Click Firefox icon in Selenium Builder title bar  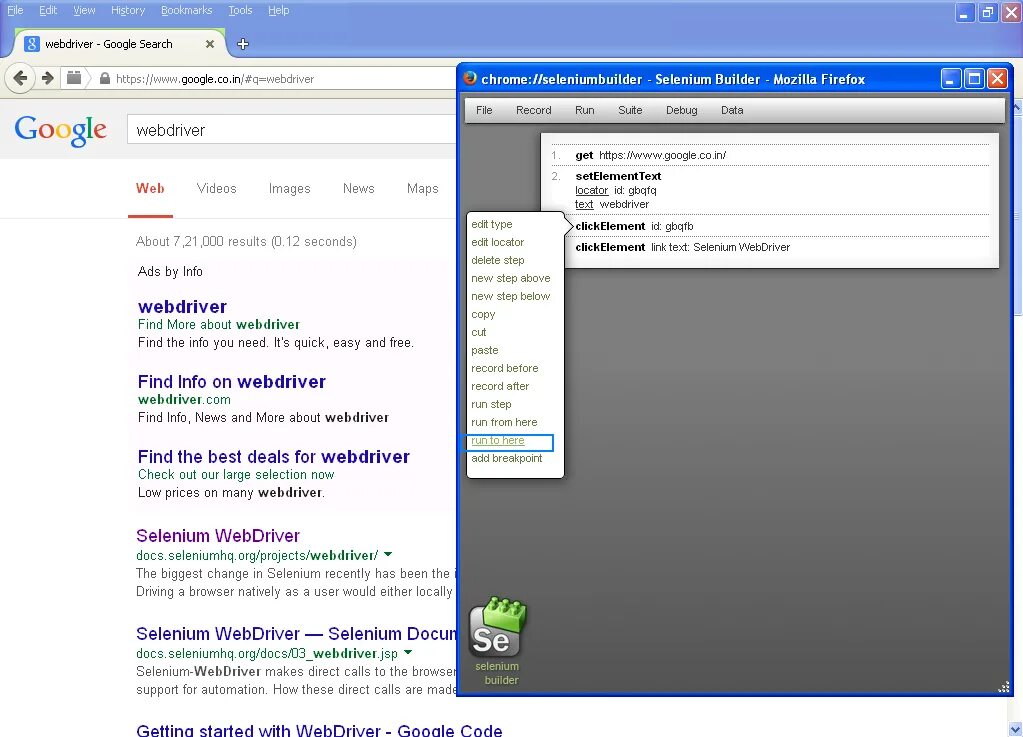470,78
